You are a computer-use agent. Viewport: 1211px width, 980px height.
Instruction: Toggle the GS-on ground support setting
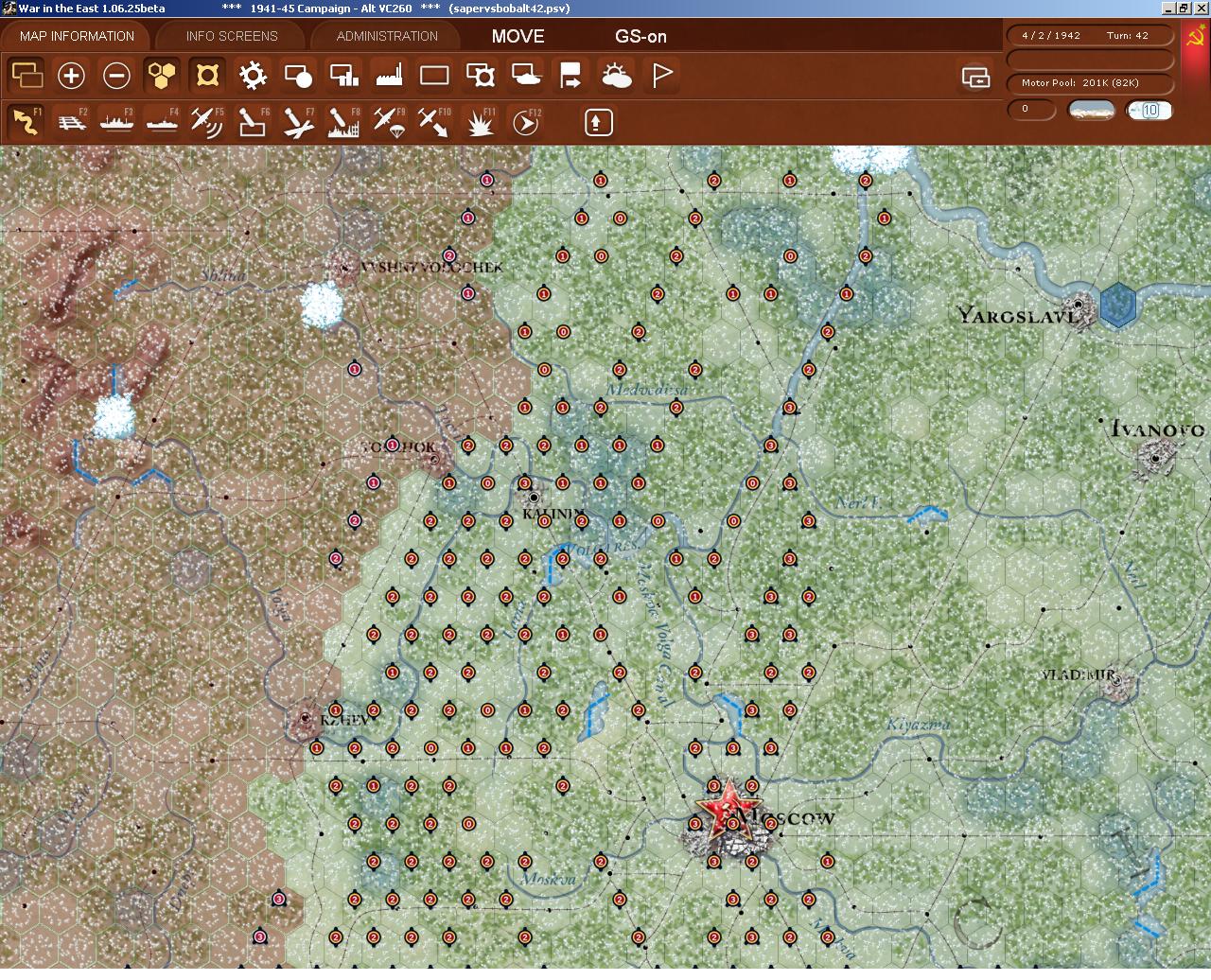click(641, 36)
